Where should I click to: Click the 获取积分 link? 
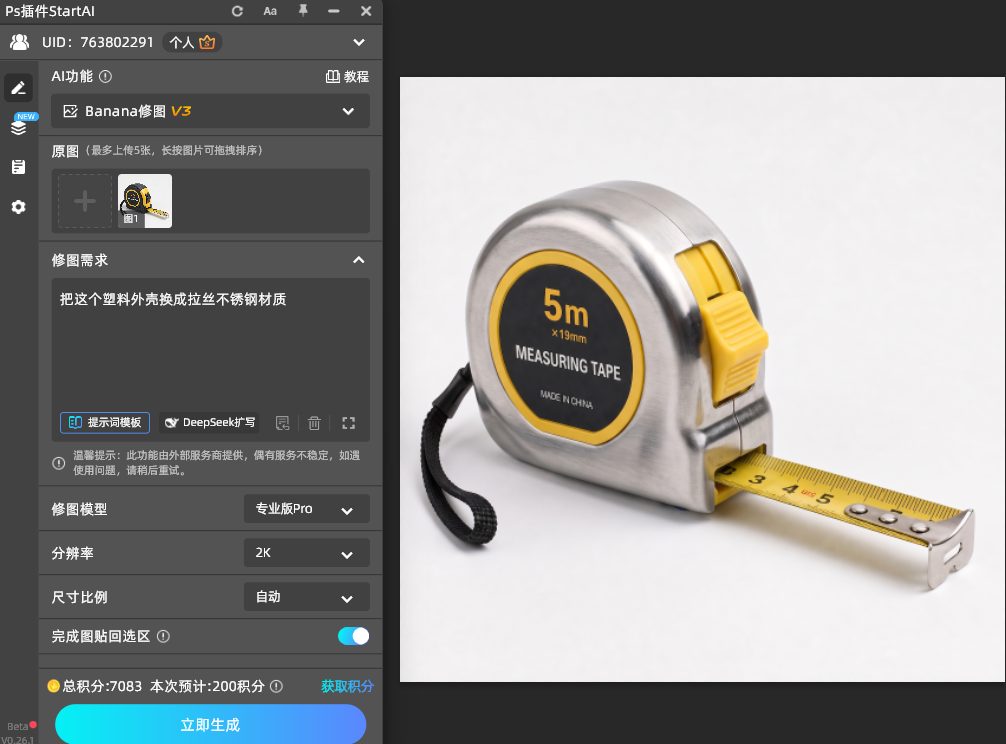(347, 686)
